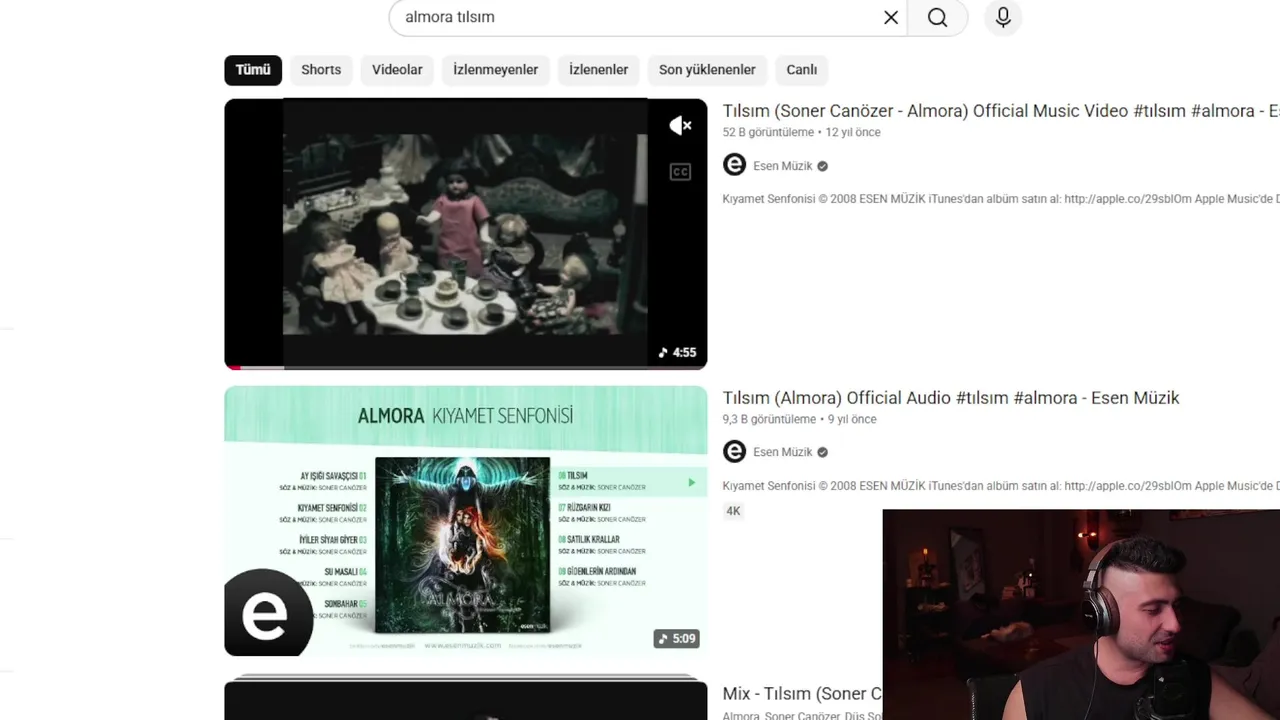
Task: Select the Shorts filter chip
Action: 321,70
